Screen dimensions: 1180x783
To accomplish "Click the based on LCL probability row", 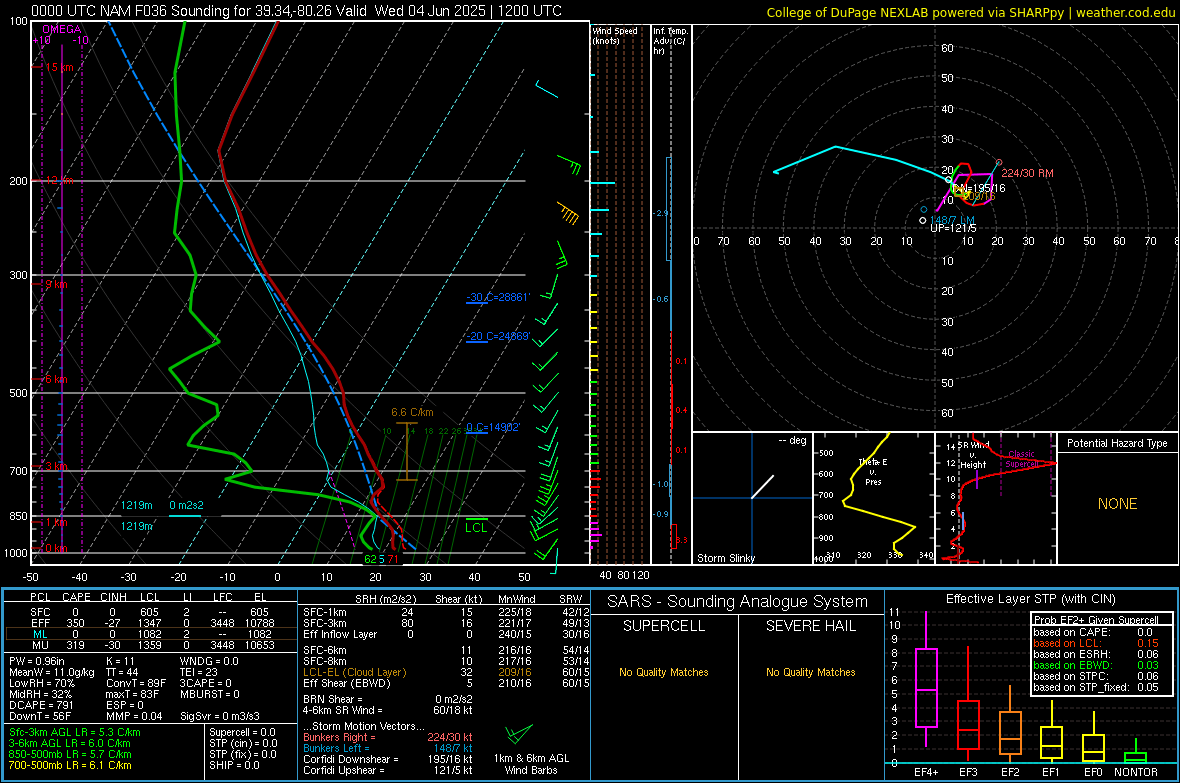I will [1096, 644].
